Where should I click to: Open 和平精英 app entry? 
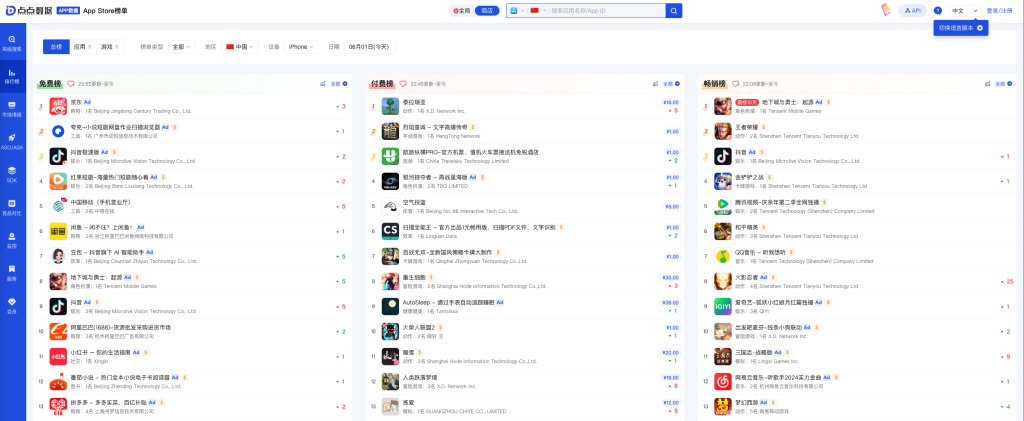click(x=857, y=231)
